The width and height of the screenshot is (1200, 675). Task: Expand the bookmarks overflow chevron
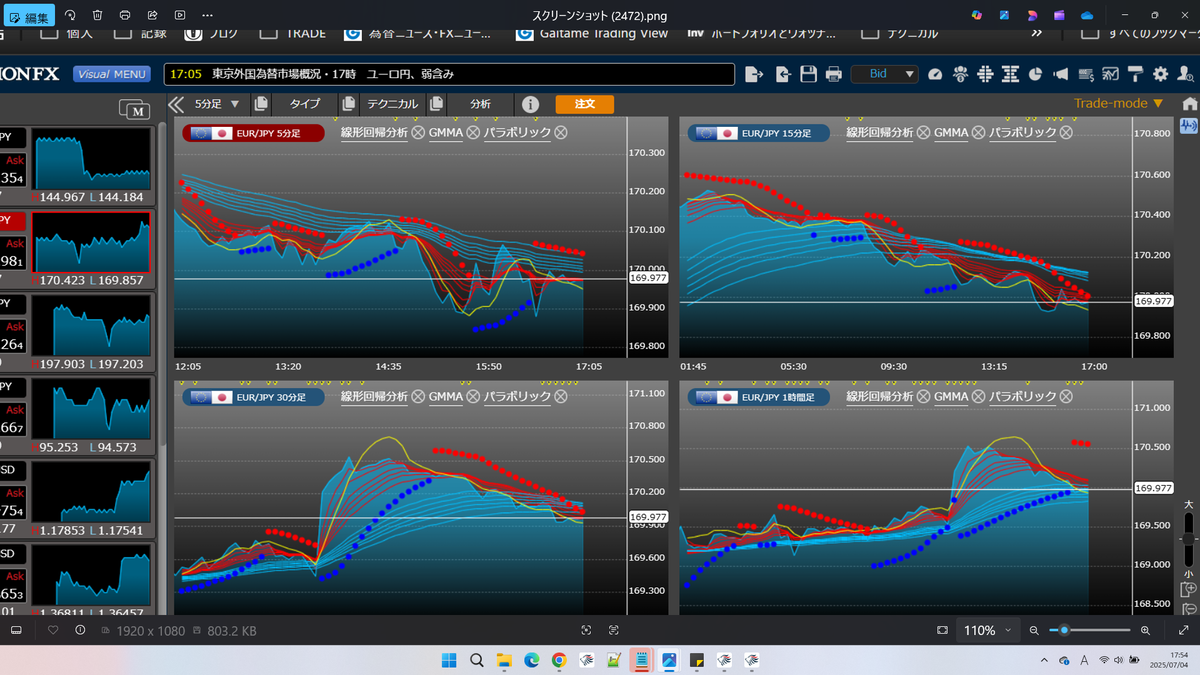pos(1037,33)
